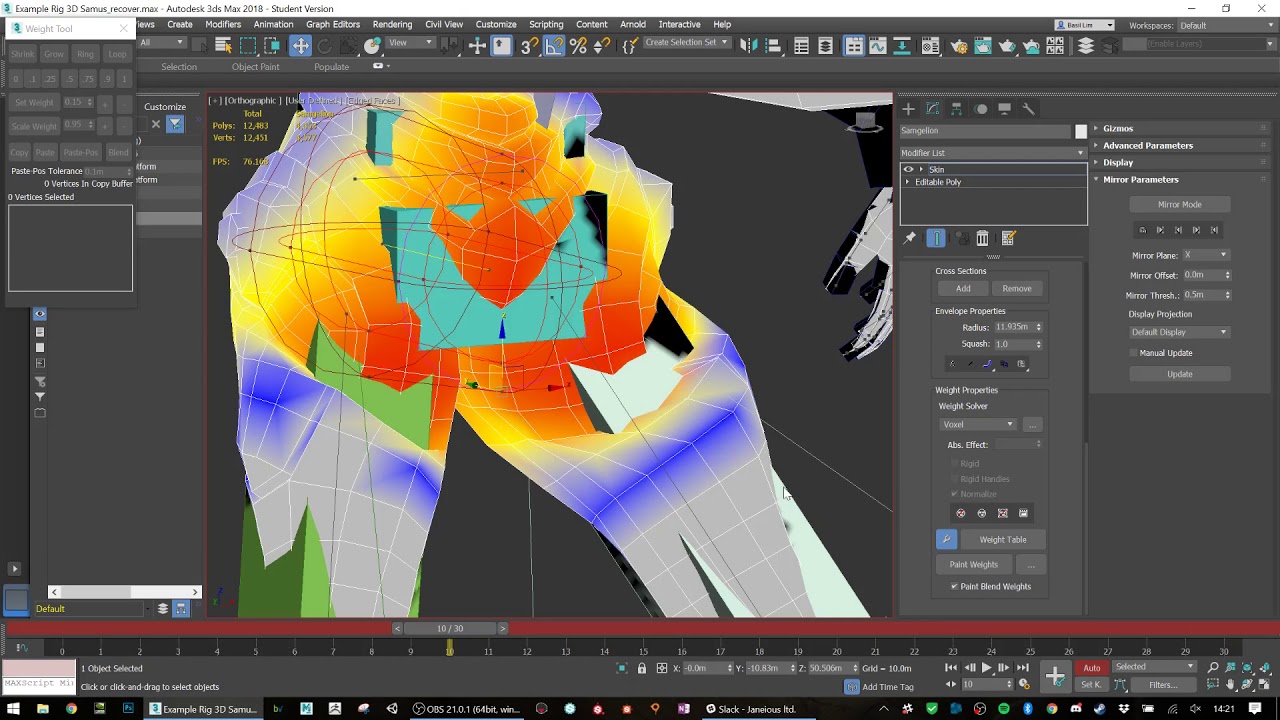
Task: Toggle Window/Crossing selection mode
Action: click(x=272, y=45)
